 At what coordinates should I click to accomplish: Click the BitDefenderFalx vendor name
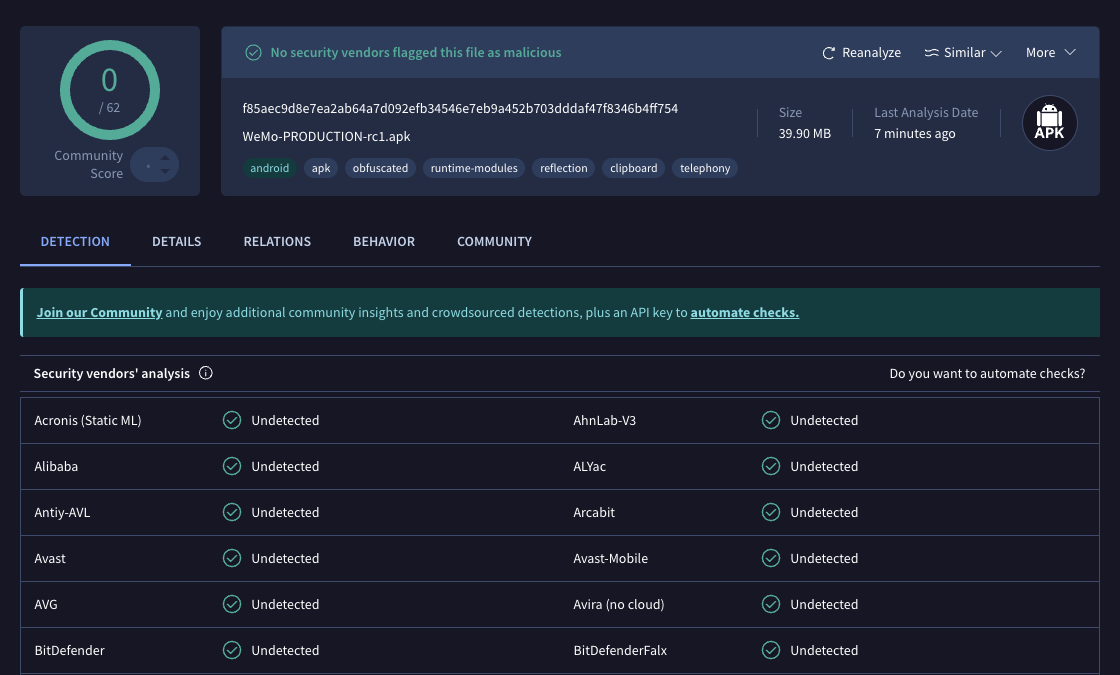[620, 651]
